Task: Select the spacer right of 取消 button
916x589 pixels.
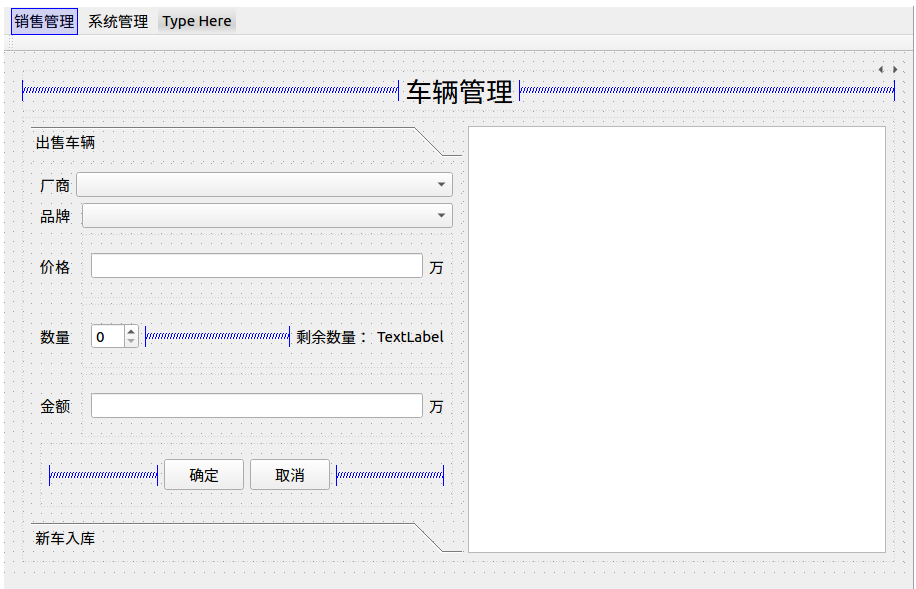Action: [390, 475]
